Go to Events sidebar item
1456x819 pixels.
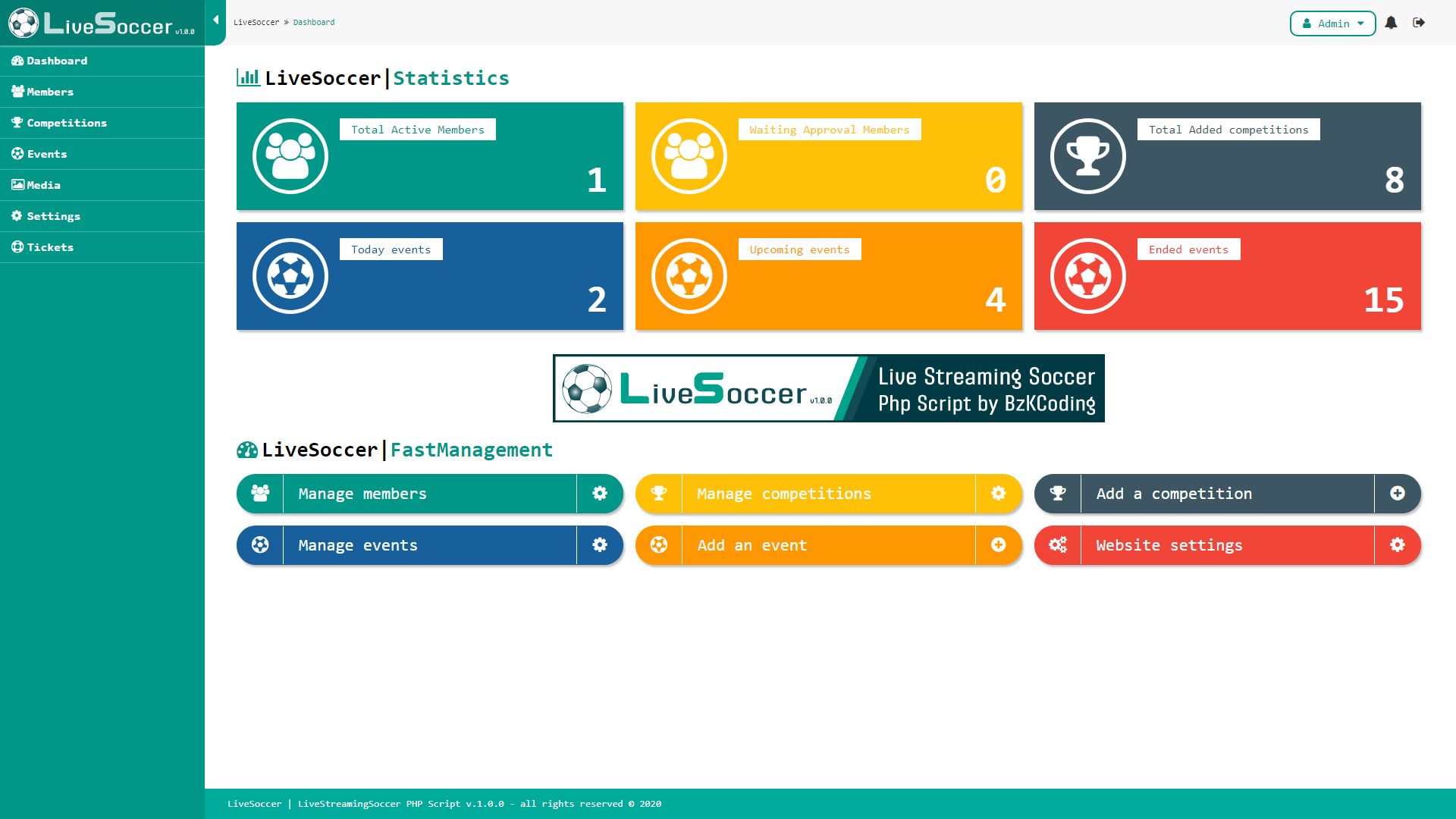pyautogui.click(x=47, y=154)
